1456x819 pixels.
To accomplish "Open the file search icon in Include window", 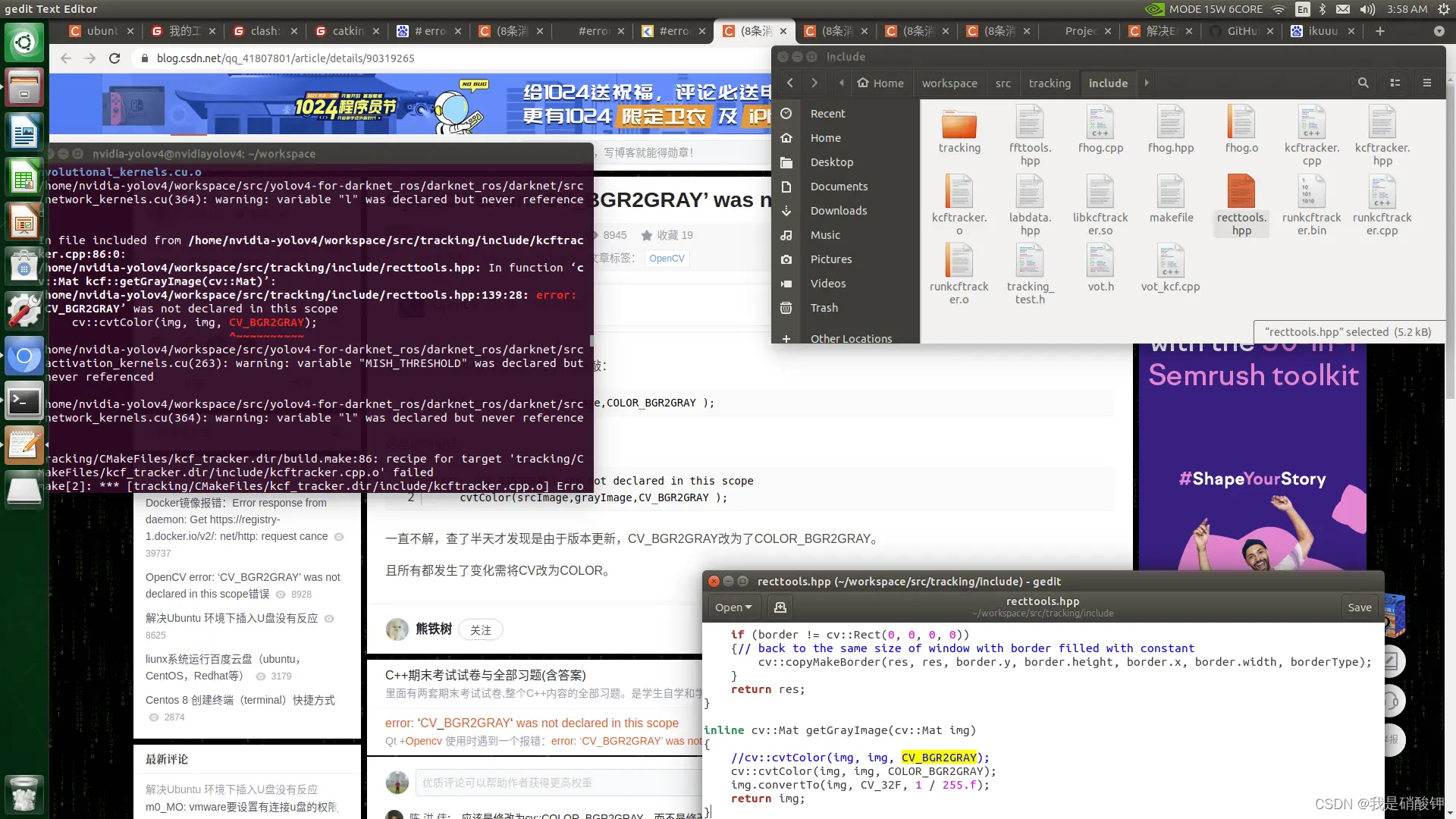I will pos(1362,83).
